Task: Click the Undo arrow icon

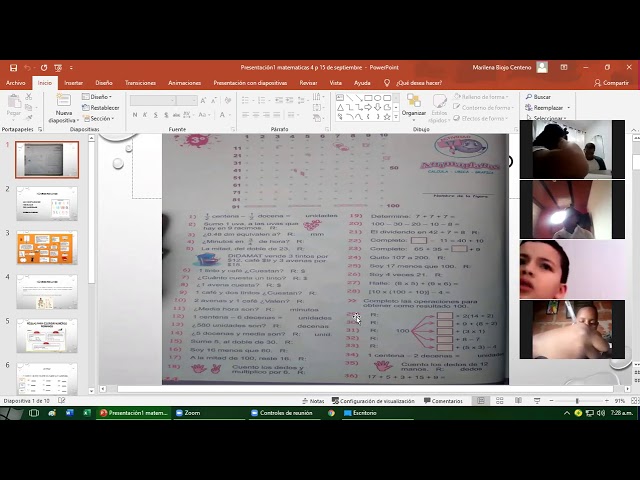Action: tap(27, 68)
